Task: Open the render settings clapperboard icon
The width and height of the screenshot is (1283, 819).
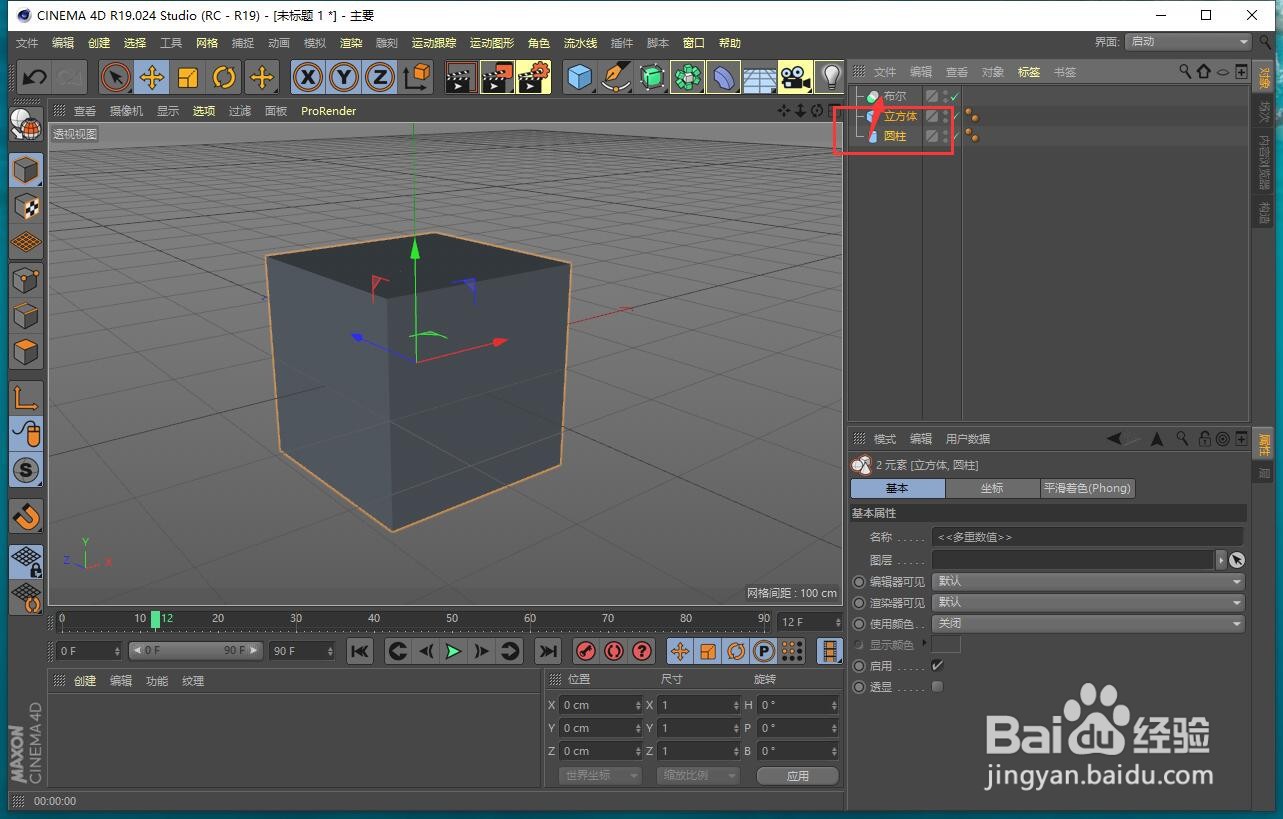Action: [534, 77]
